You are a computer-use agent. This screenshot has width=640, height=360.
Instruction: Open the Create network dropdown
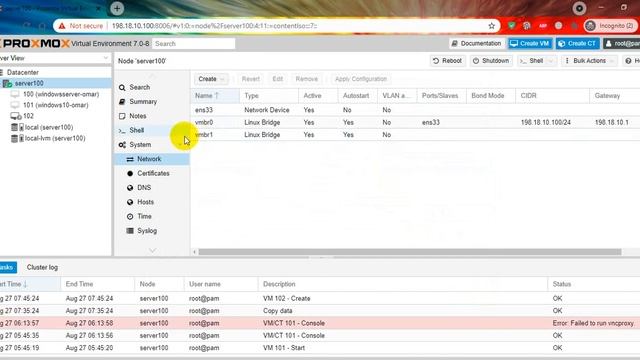click(211, 79)
